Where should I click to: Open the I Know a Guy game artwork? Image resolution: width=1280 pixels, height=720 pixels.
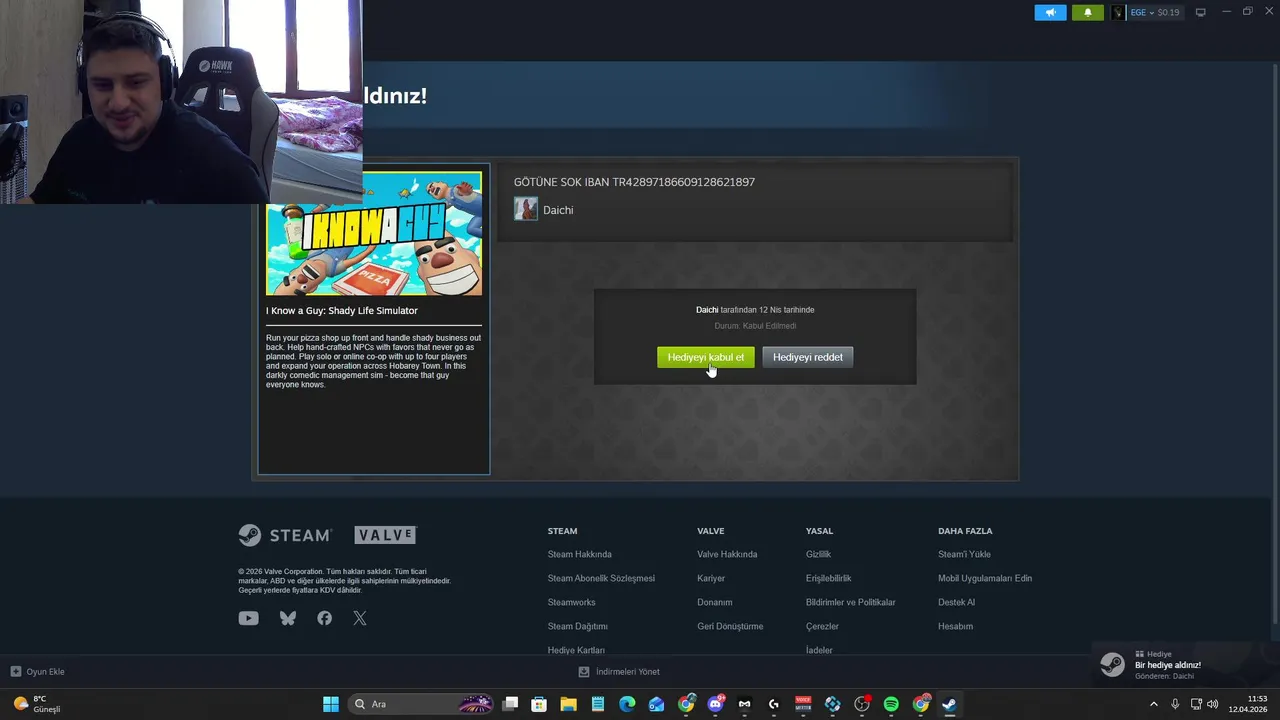[x=374, y=233]
